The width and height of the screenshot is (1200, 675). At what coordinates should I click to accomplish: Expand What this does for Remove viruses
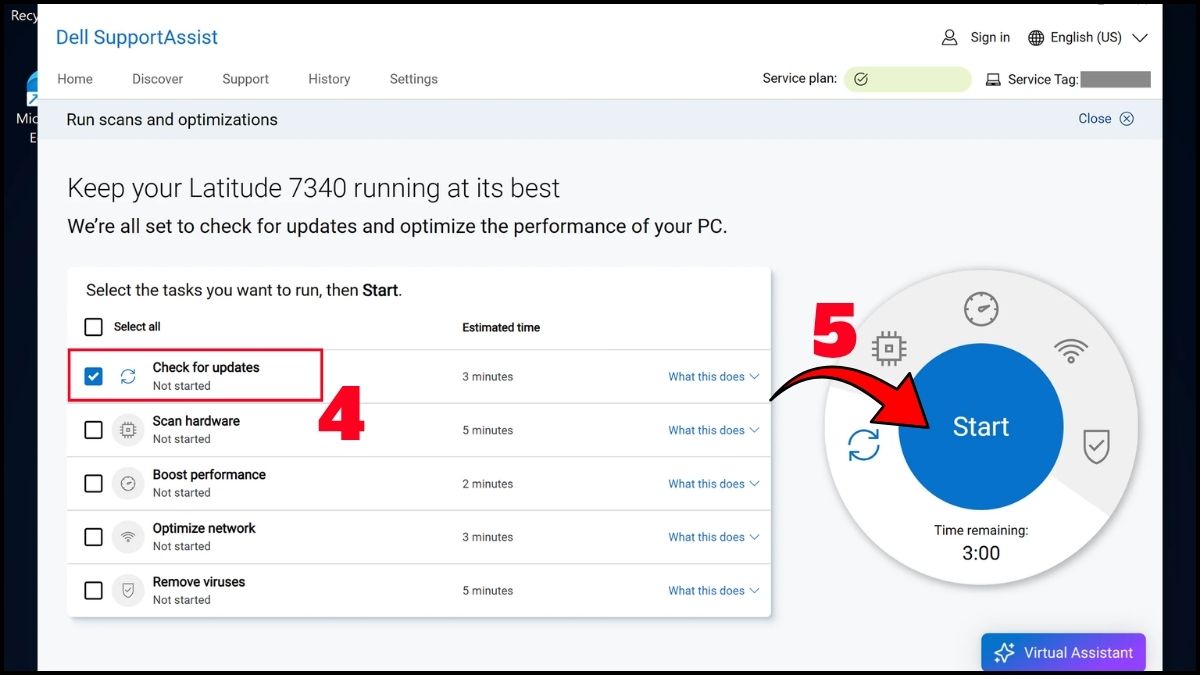tap(714, 591)
